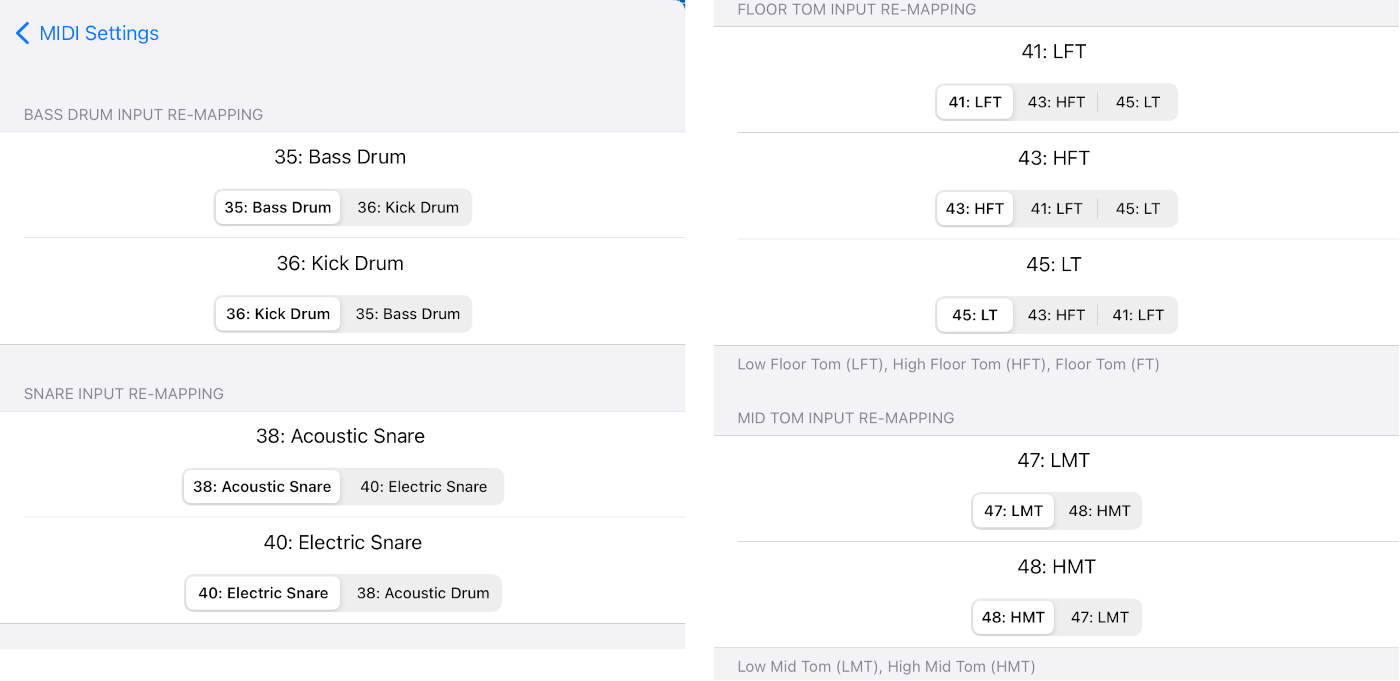Select 36: Kick Drum under 35: Bass Drum

pyautogui.click(x=408, y=208)
